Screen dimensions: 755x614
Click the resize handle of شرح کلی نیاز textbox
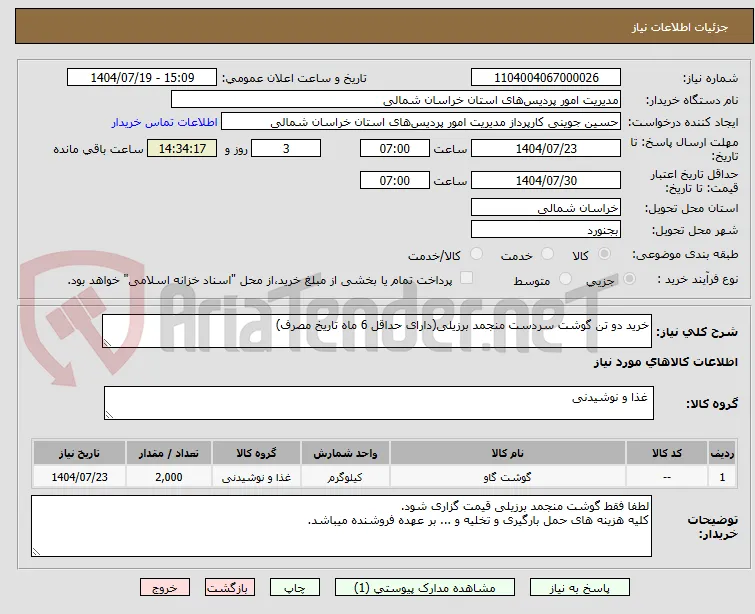pos(107,343)
